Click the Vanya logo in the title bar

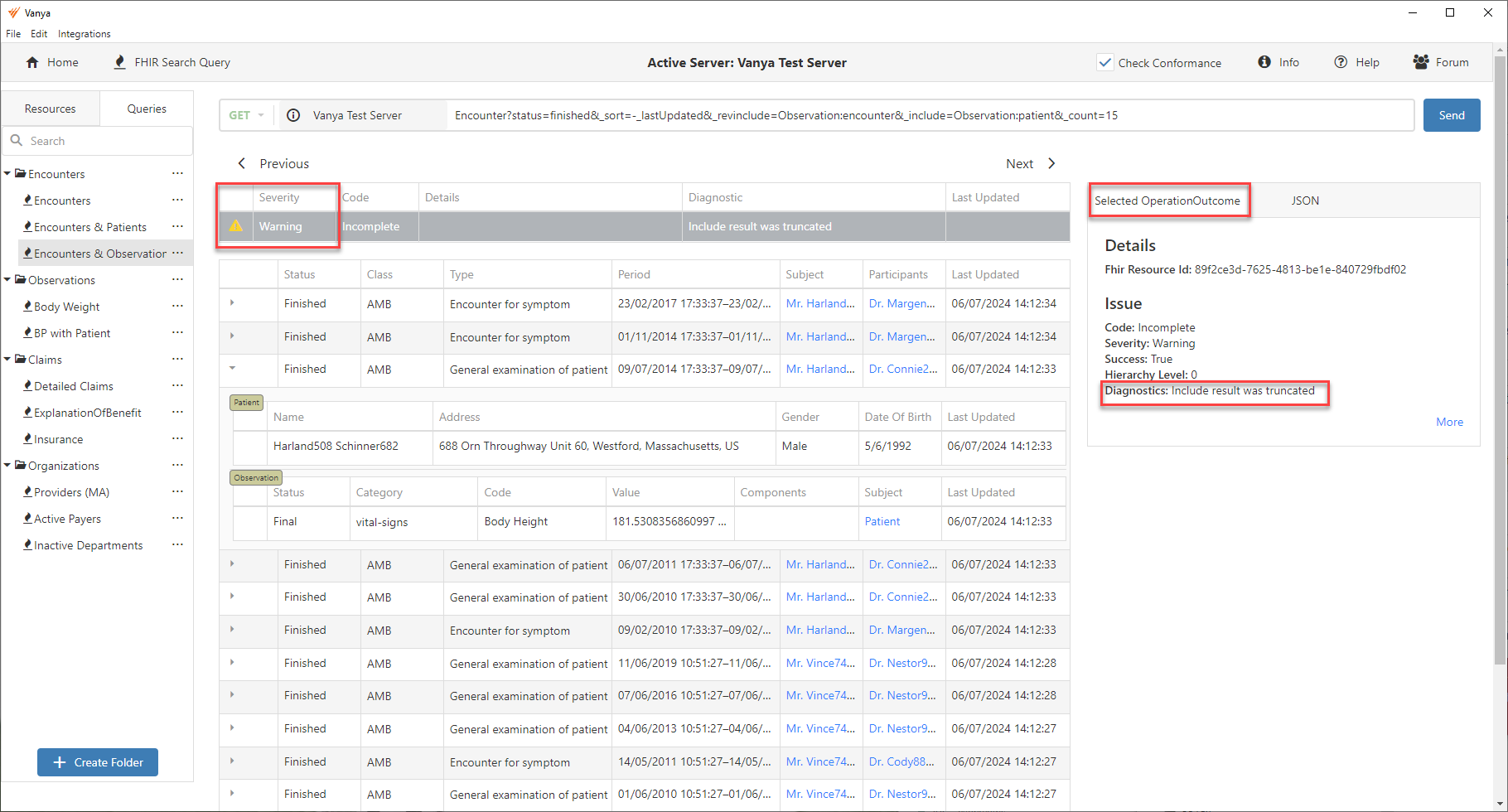(12, 12)
